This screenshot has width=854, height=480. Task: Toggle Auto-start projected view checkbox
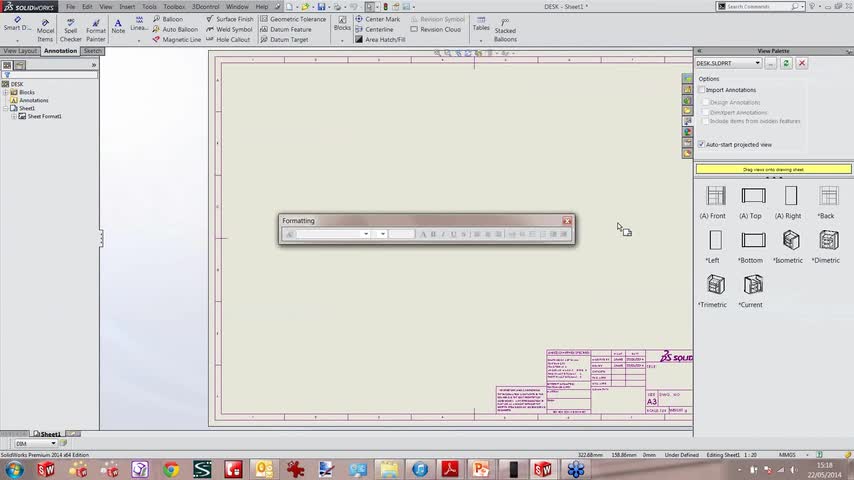point(702,144)
